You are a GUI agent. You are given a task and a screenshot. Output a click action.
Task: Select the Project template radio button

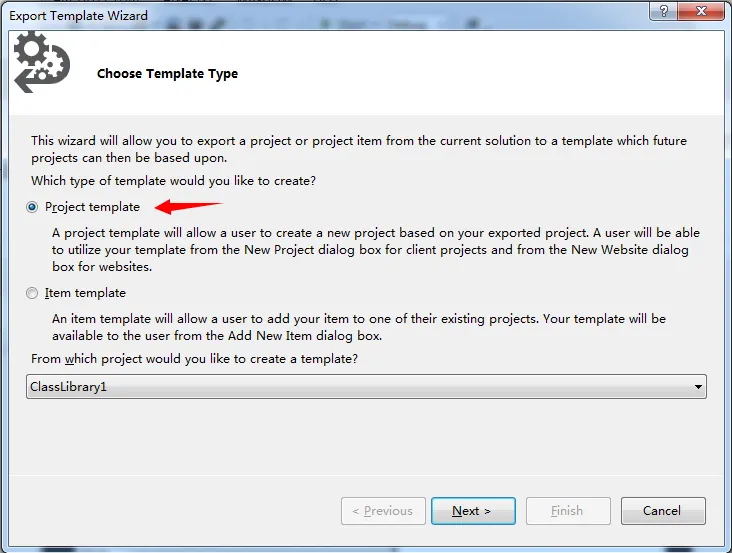point(33,207)
